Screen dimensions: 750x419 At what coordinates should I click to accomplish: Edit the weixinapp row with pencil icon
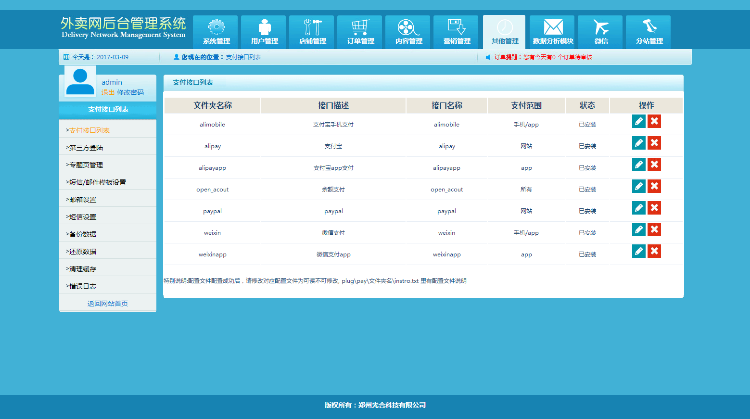tap(639, 251)
